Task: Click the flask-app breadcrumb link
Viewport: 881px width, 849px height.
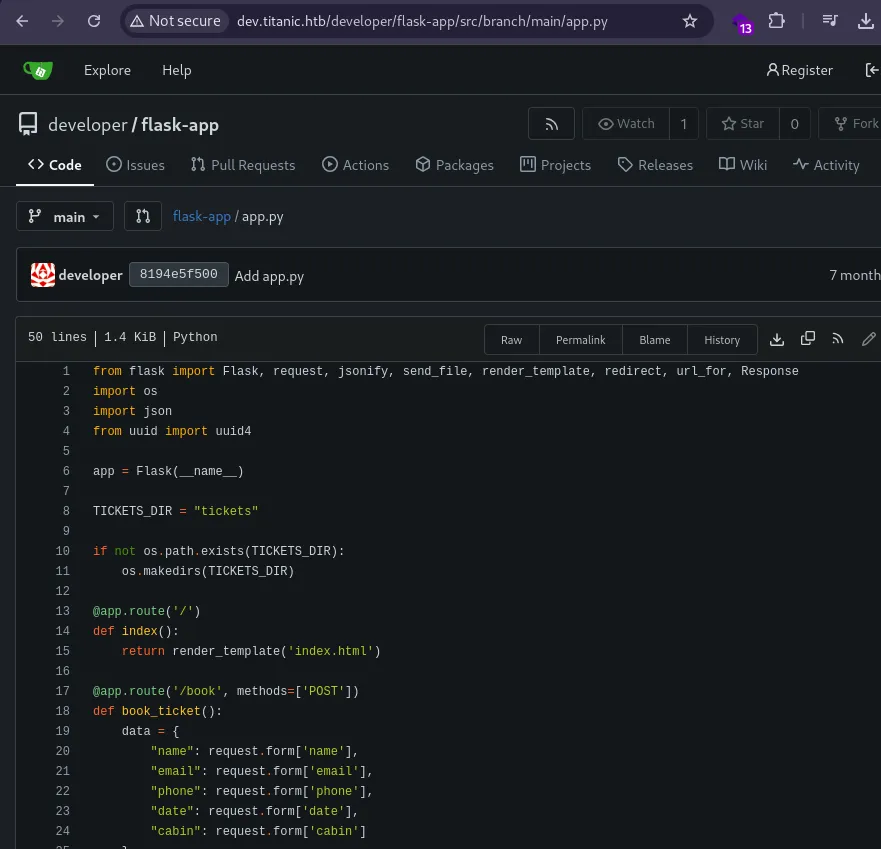Action: 202,216
